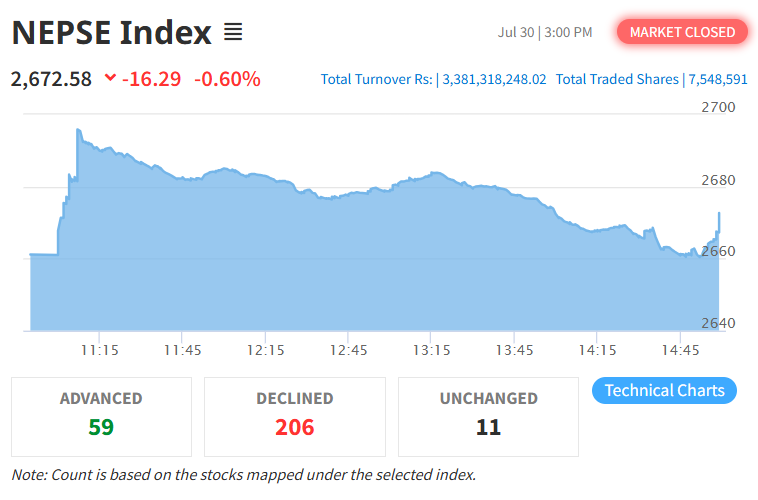Click the 13:15 time axis label

[431, 350]
